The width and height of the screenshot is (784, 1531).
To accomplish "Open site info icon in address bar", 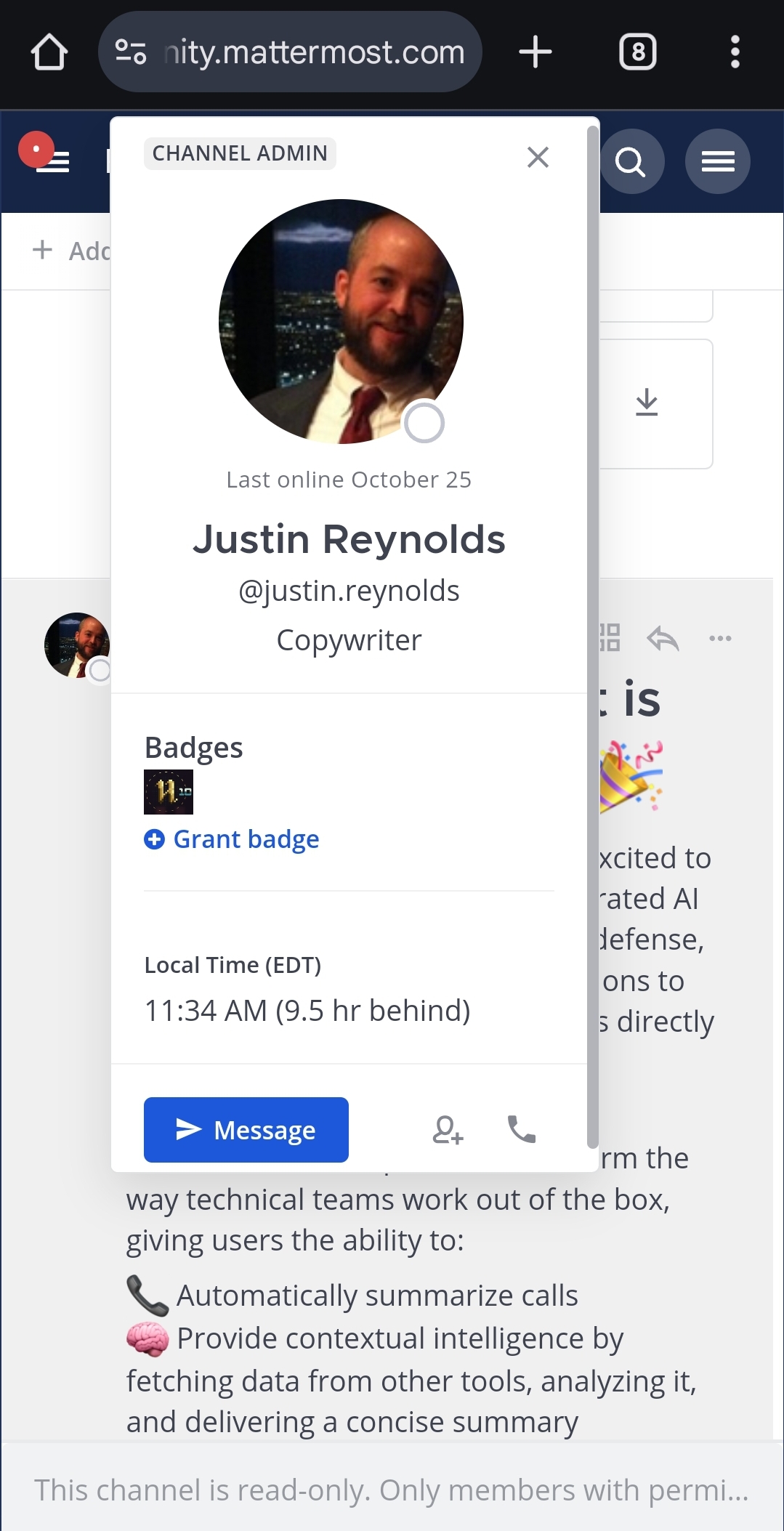I will click(132, 52).
